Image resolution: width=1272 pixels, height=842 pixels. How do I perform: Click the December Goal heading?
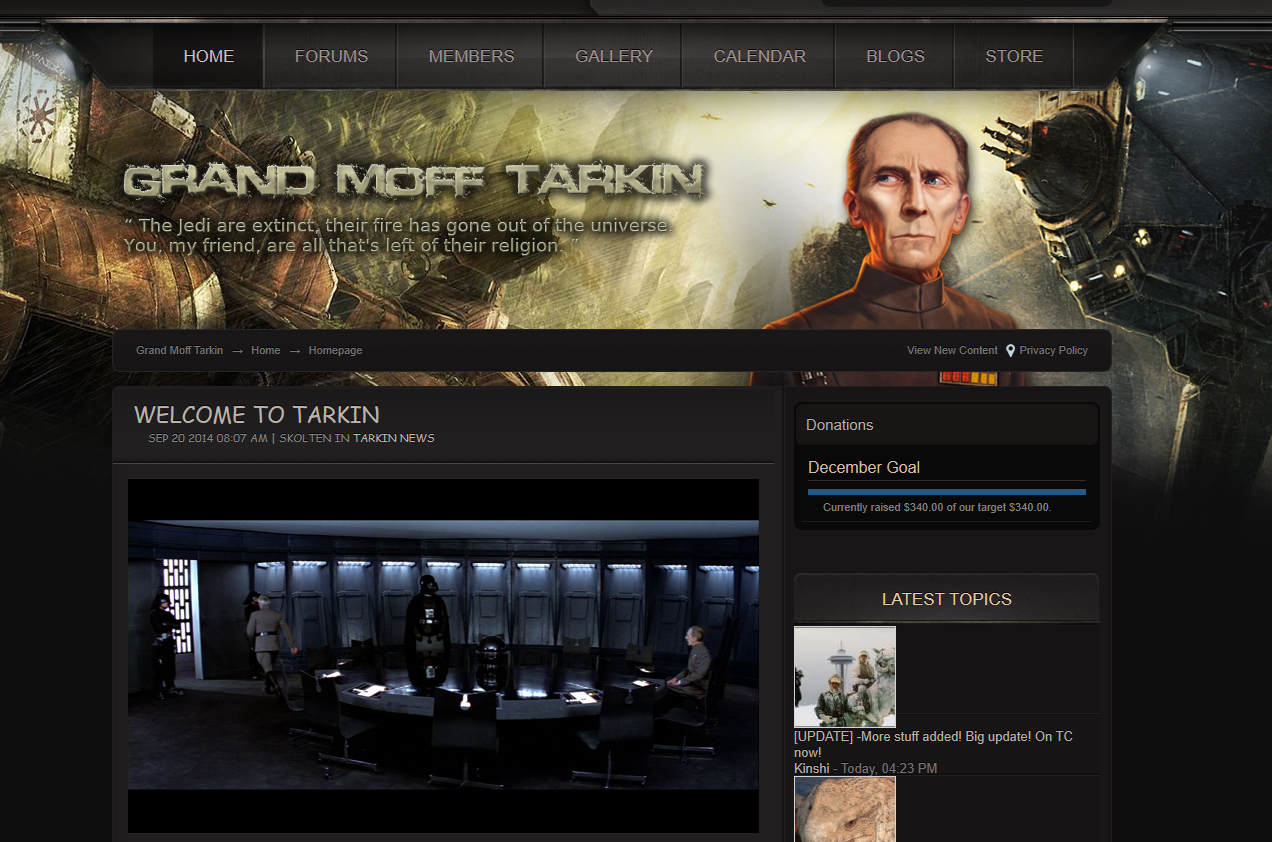tap(864, 467)
